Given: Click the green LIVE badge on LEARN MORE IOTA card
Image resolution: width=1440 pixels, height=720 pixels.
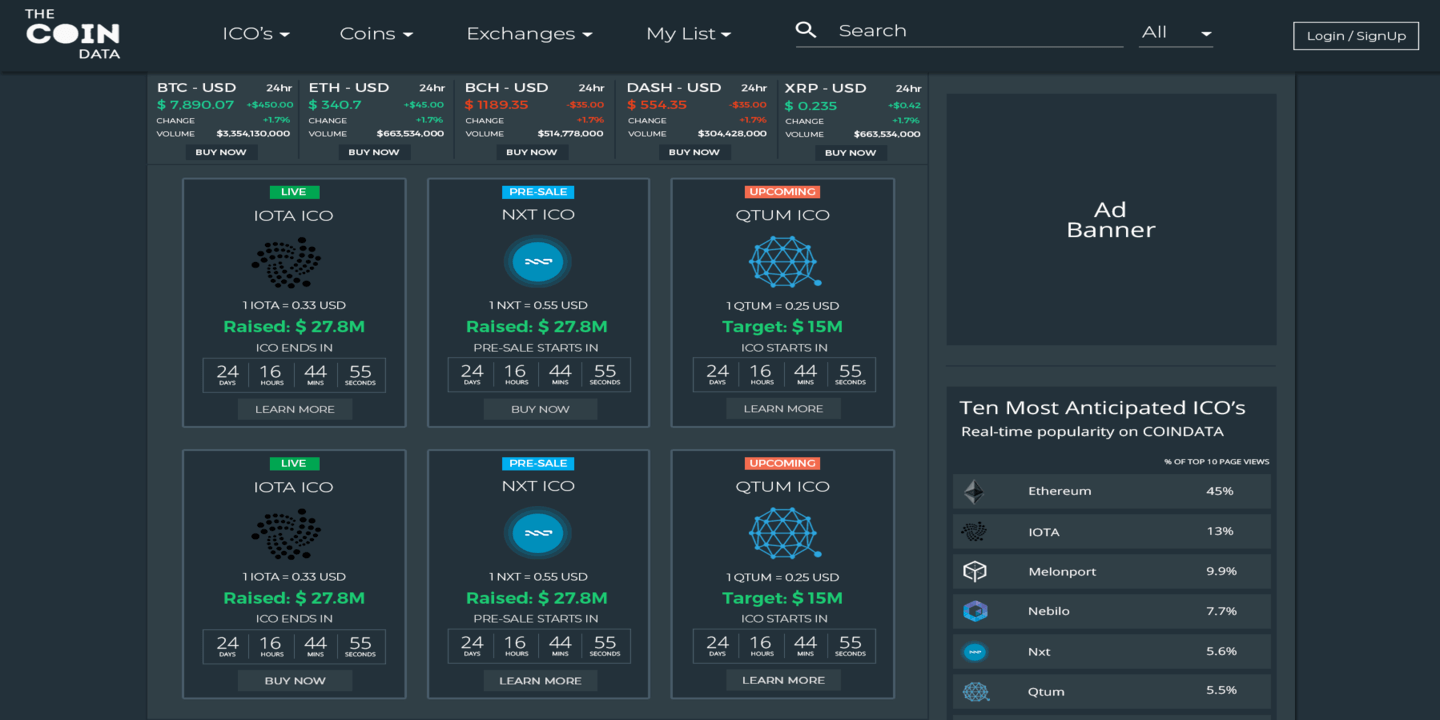Looking at the screenshot, I should pyautogui.click(x=294, y=192).
